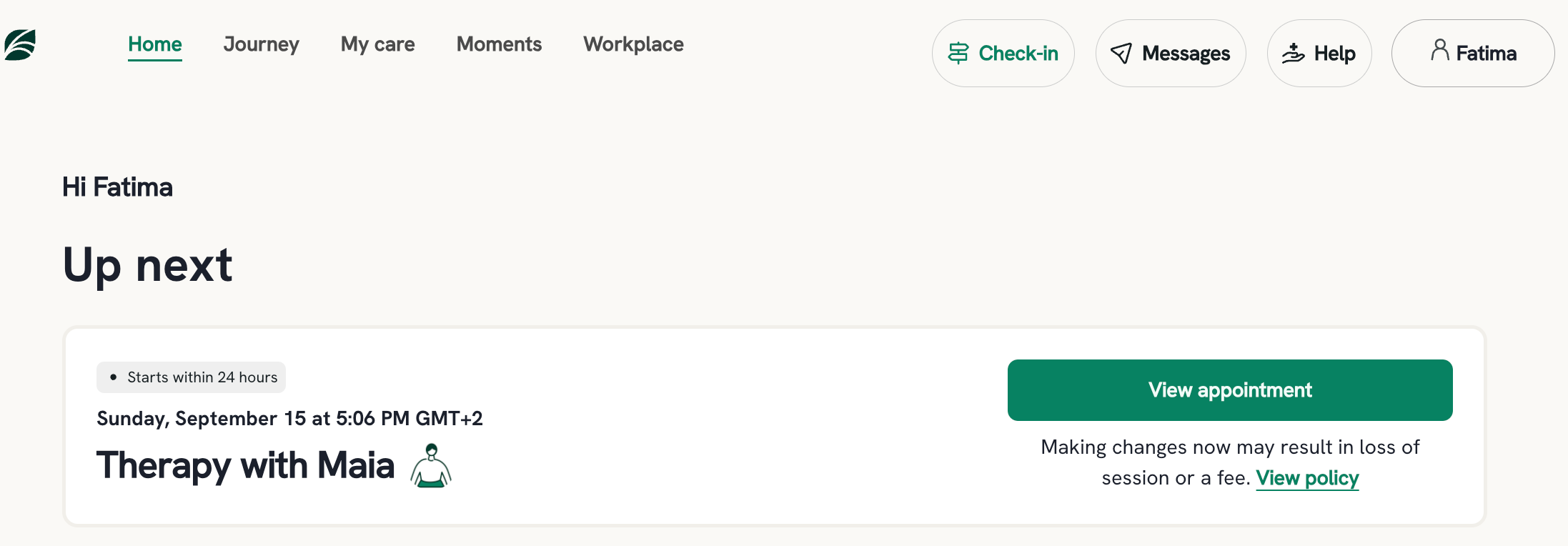This screenshot has width=1568, height=546.
Task: Open the Home tab
Action: pyautogui.click(x=155, y=44)
